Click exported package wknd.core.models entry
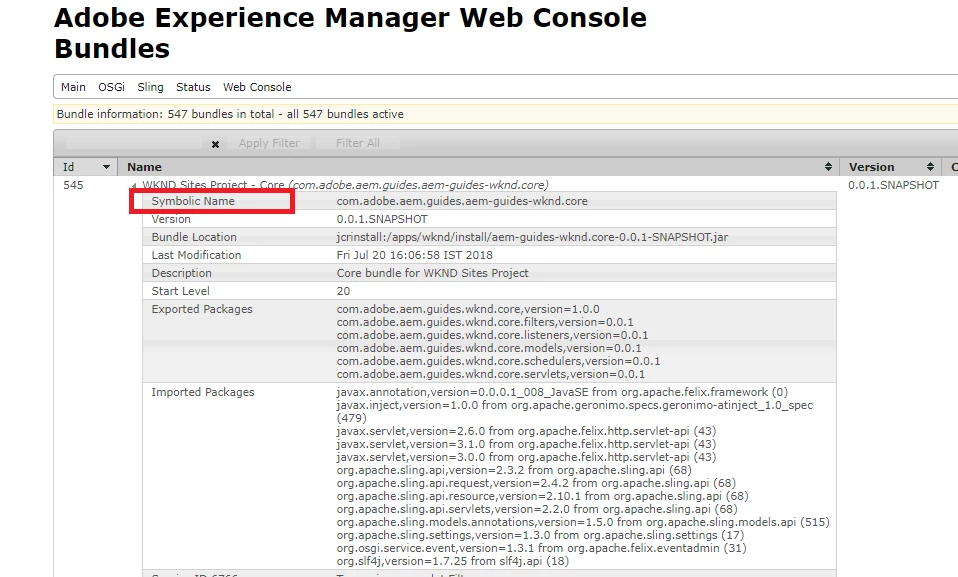 (x=489, y=348)
